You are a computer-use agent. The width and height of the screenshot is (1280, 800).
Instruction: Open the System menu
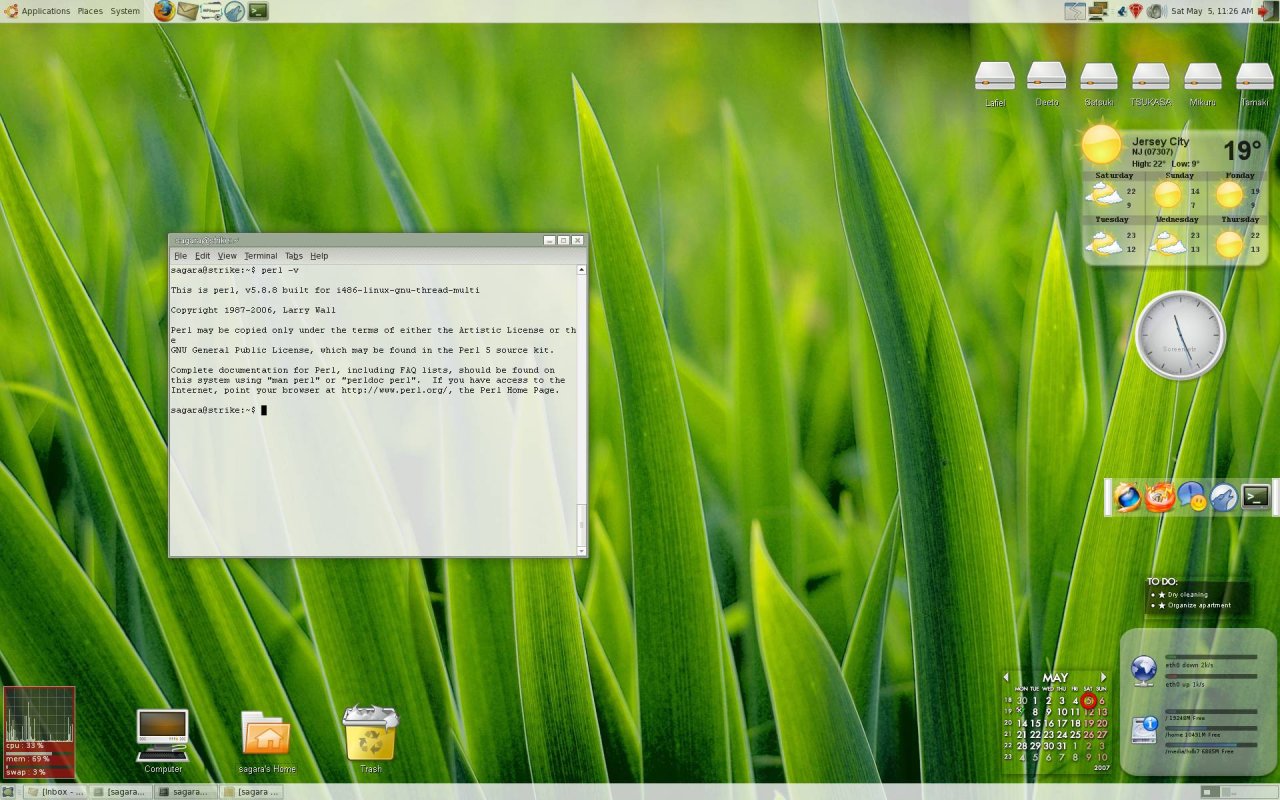click(125, 11)
